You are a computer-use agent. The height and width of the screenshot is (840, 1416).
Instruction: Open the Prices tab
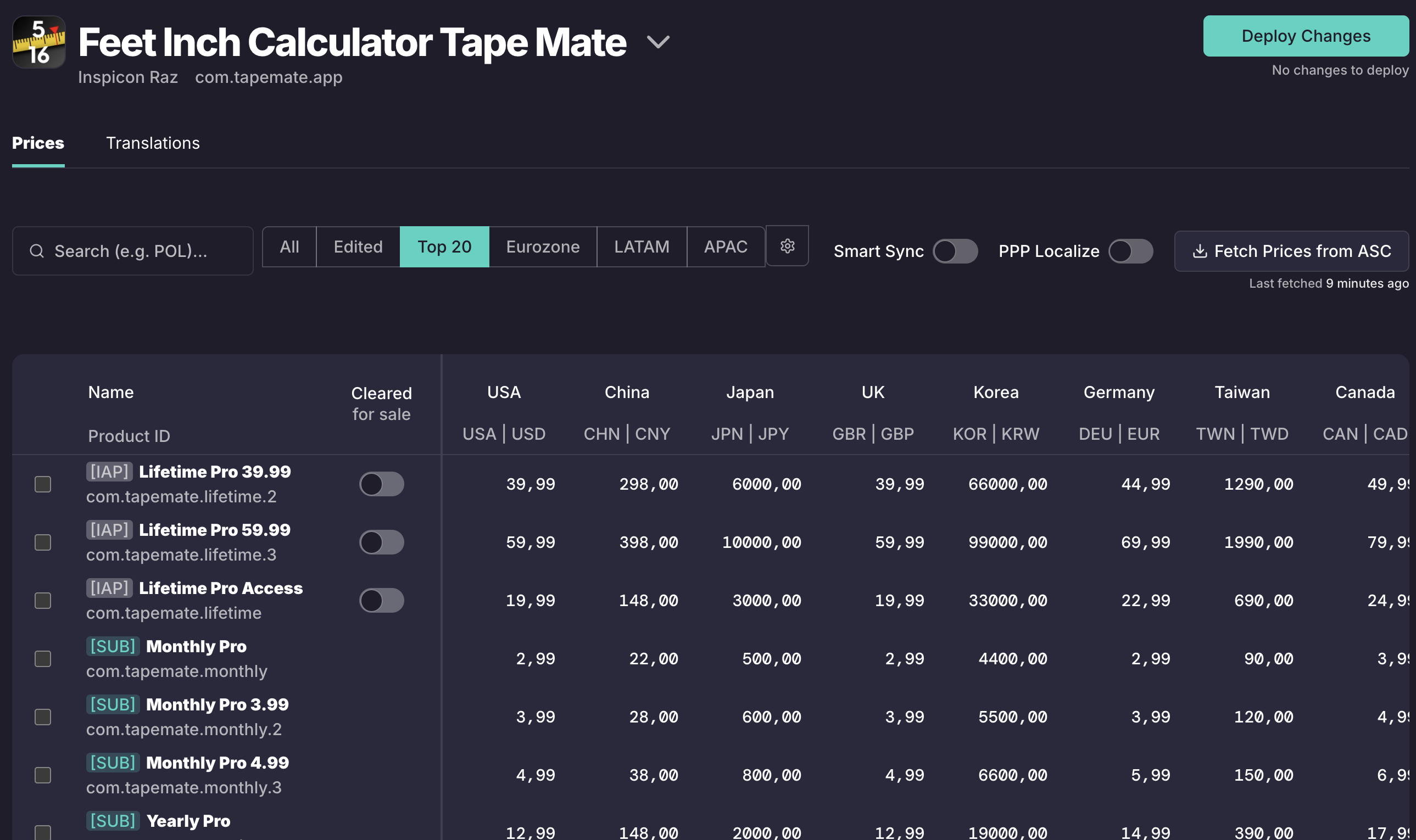[x=38, y=143]
